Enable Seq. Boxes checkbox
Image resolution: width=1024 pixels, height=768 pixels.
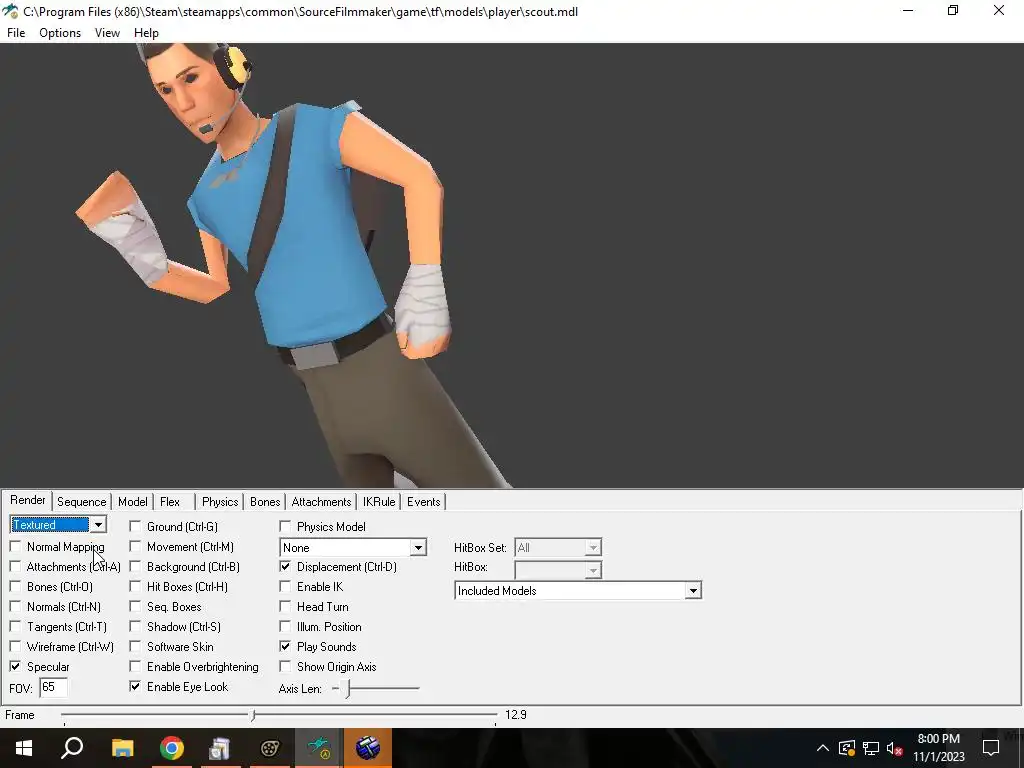[x=135, y=607]
